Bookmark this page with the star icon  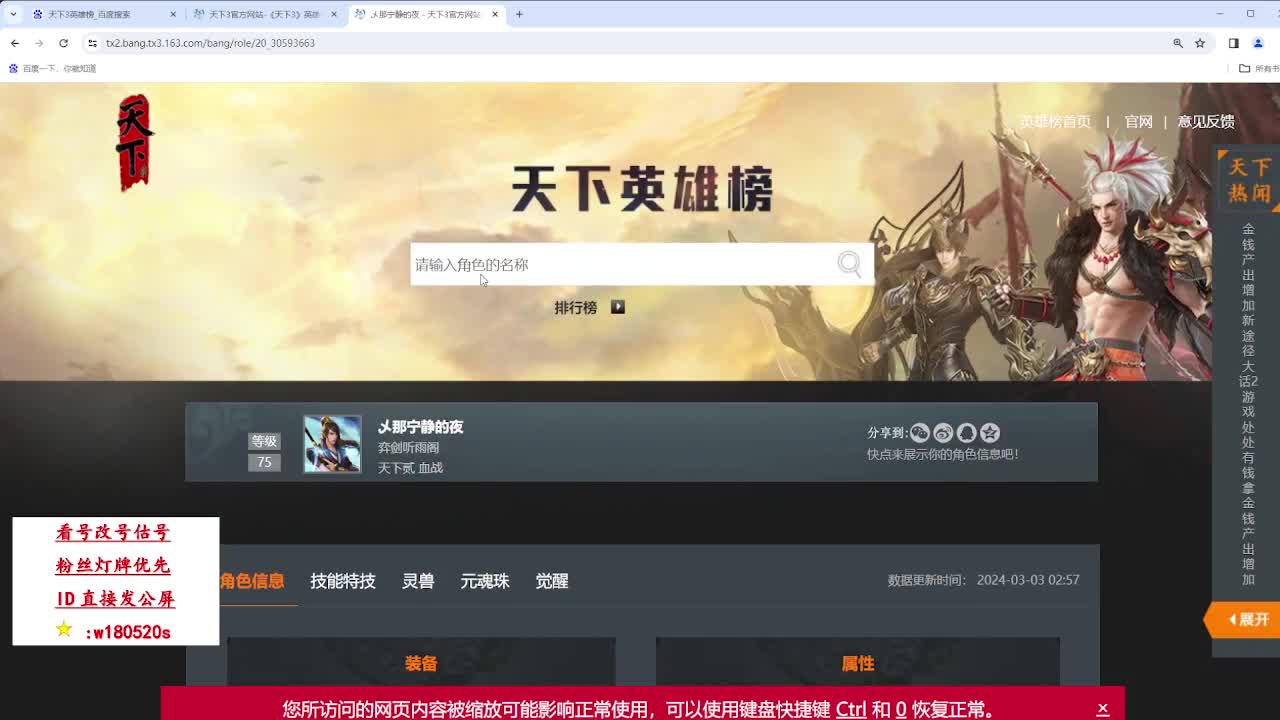1200,43
